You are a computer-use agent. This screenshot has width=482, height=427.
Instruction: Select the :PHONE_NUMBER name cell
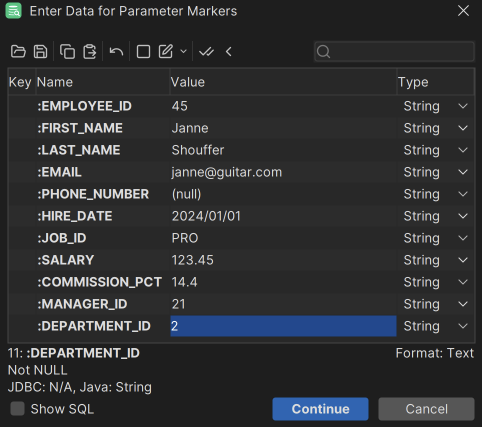click(103, 194)
